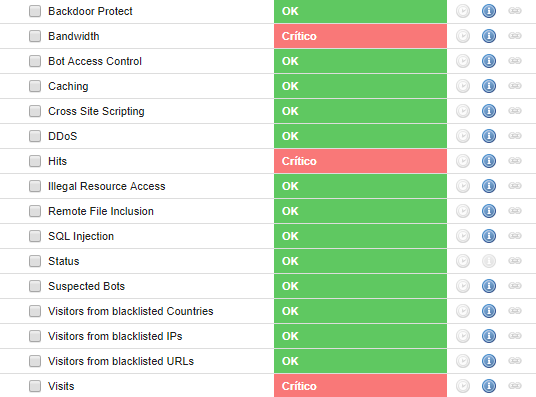This screenshot has width=536, height=397.
Task: Click clock icon for Remote File Inclusion
Action: (463, 211)
